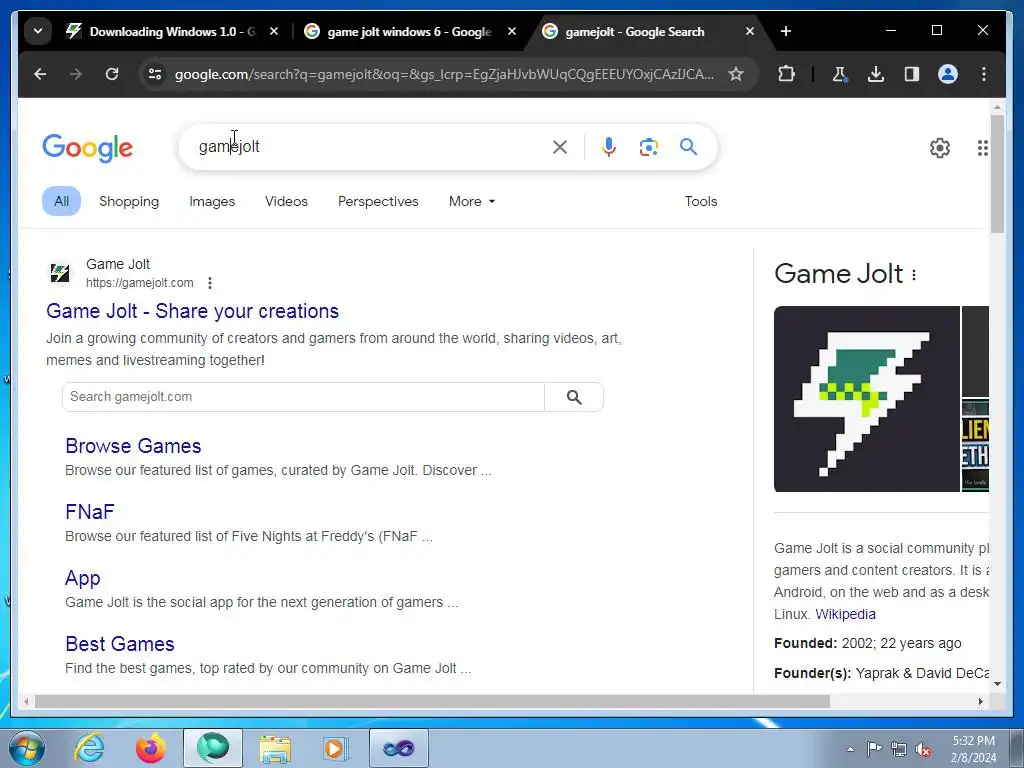Open the Chrome profile avatar
The height and width of the screenshot is (768, 1024).
[948, 74]
